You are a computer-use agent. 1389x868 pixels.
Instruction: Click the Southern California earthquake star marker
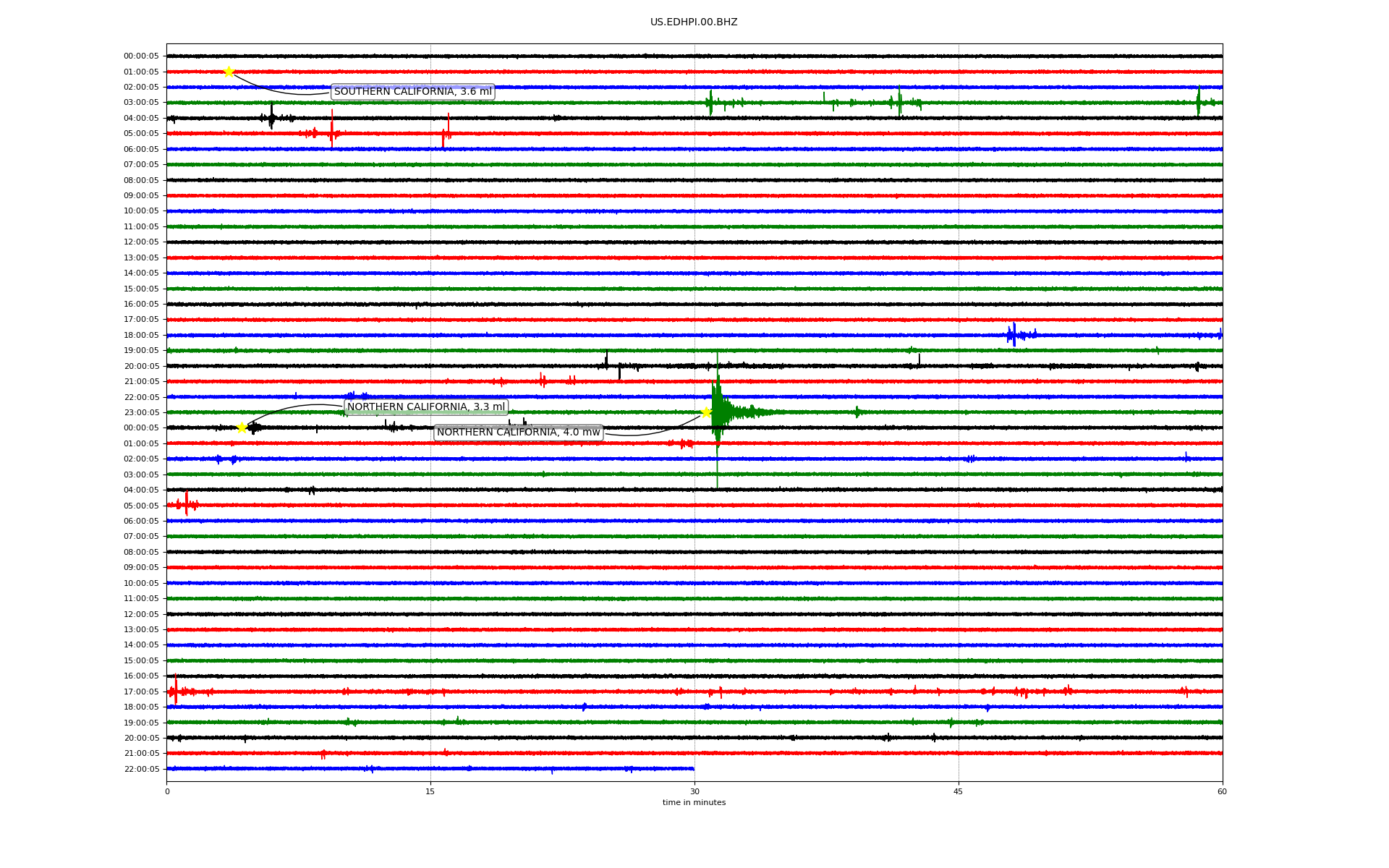point(229,72)
